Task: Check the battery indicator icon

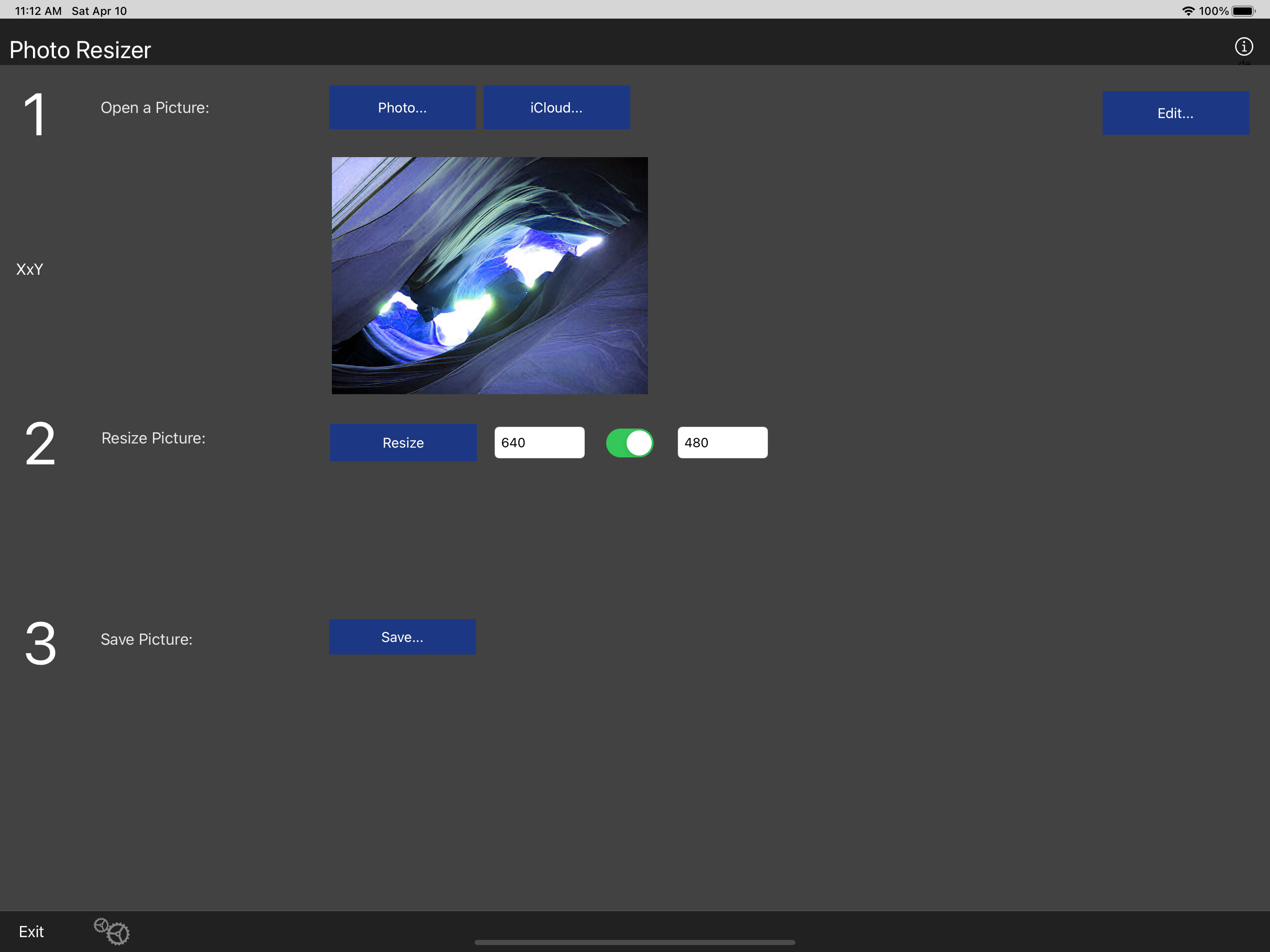Action: click(1244, 11)
